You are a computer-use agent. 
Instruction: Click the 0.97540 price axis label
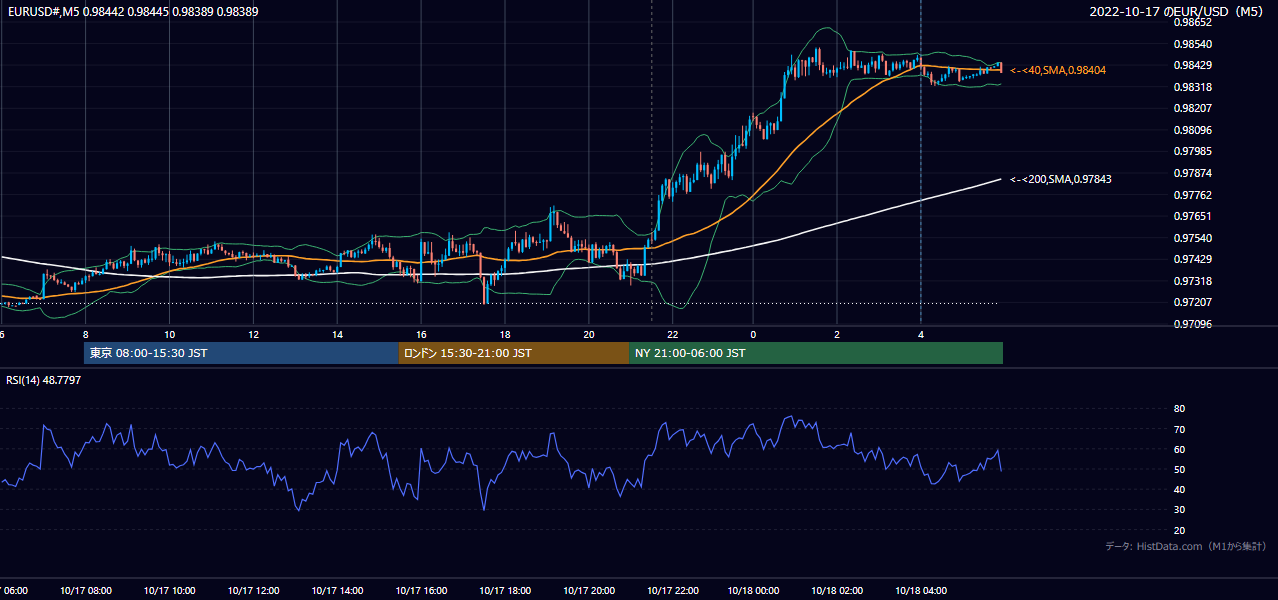(x=1192, y=238)
